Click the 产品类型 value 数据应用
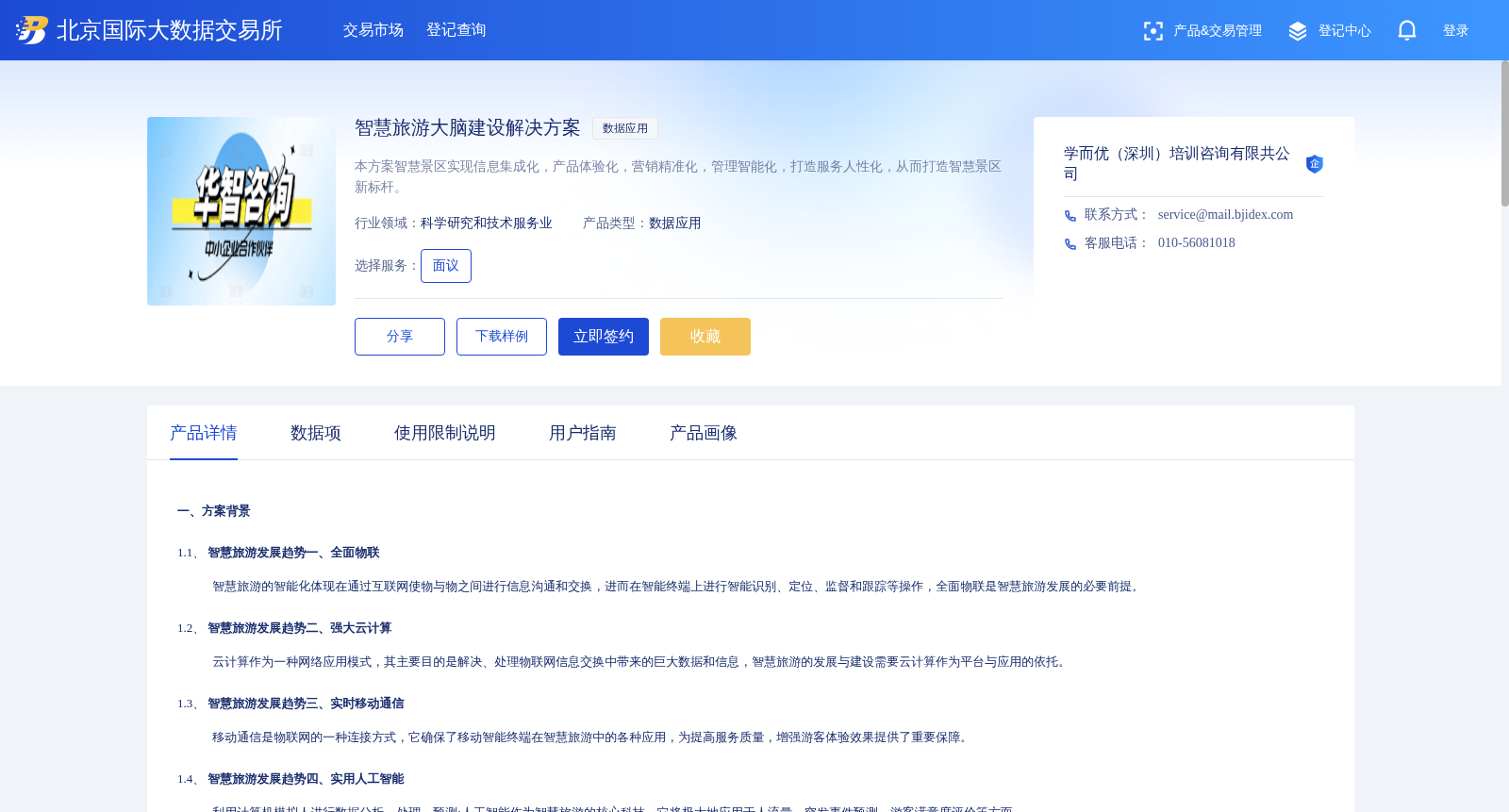This screenshot has width=1509, height=812. [x=675, y=224]
